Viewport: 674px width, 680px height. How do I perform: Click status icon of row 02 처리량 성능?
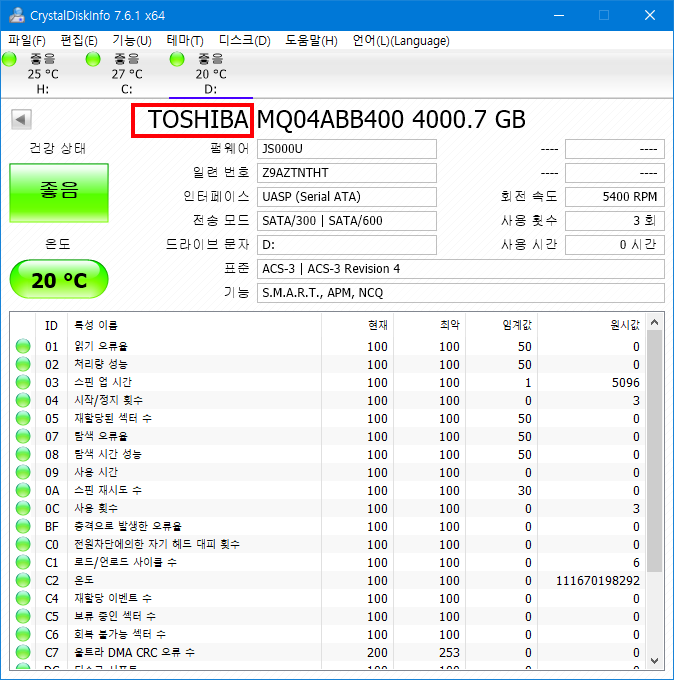[x=23, y=364]
